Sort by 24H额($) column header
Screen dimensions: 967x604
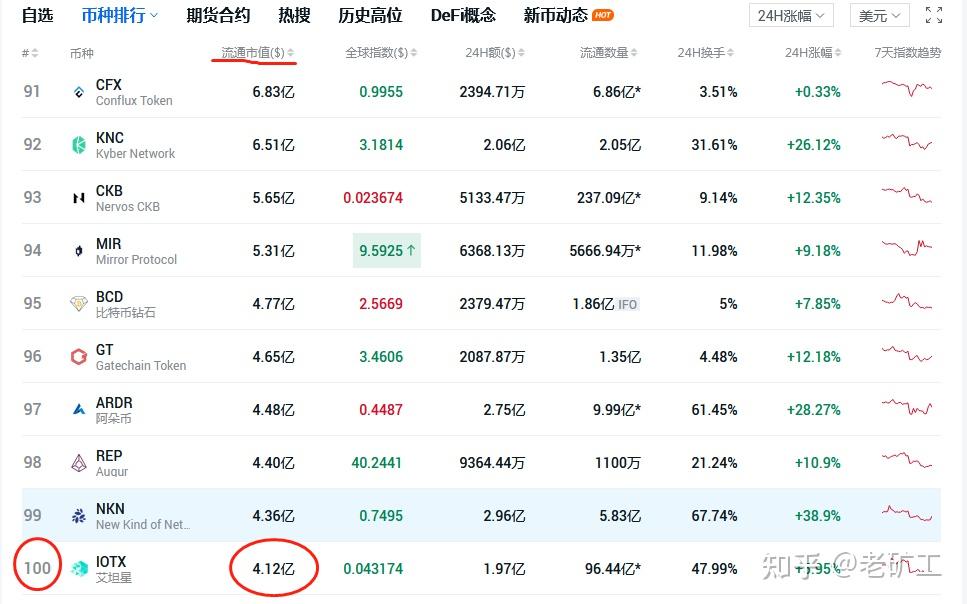(495, 53)
